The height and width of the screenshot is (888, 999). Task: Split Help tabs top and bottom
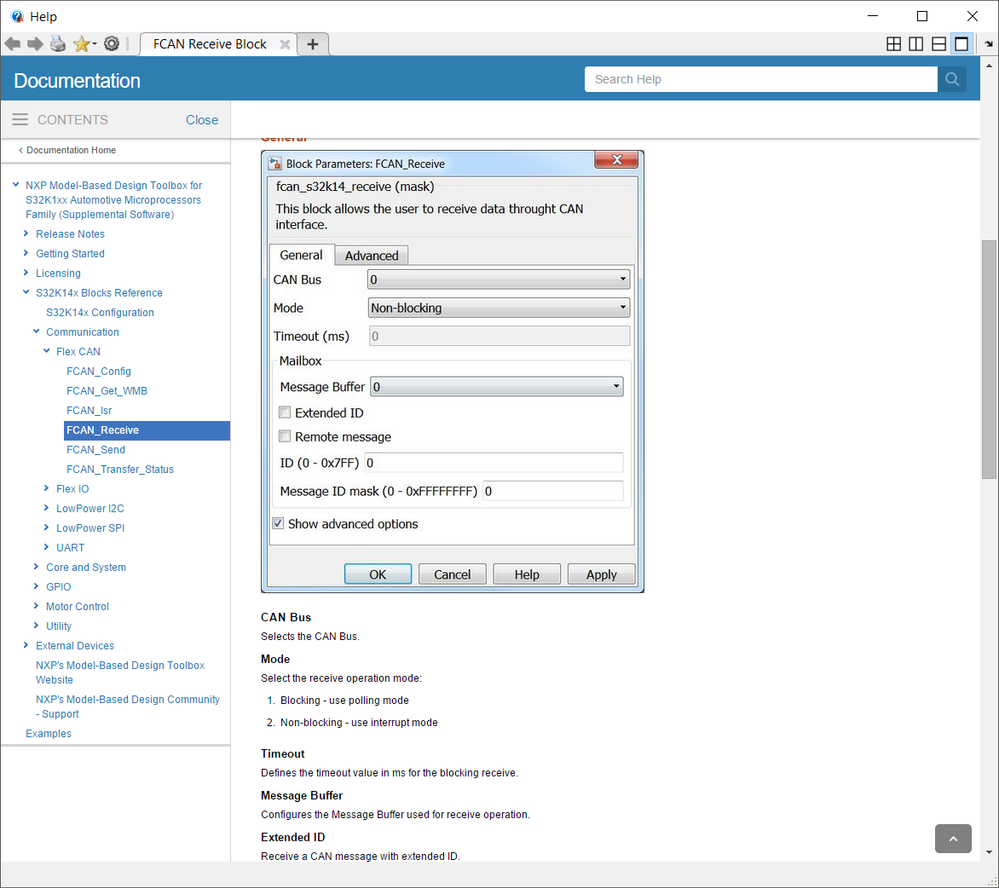pos(938,44)
